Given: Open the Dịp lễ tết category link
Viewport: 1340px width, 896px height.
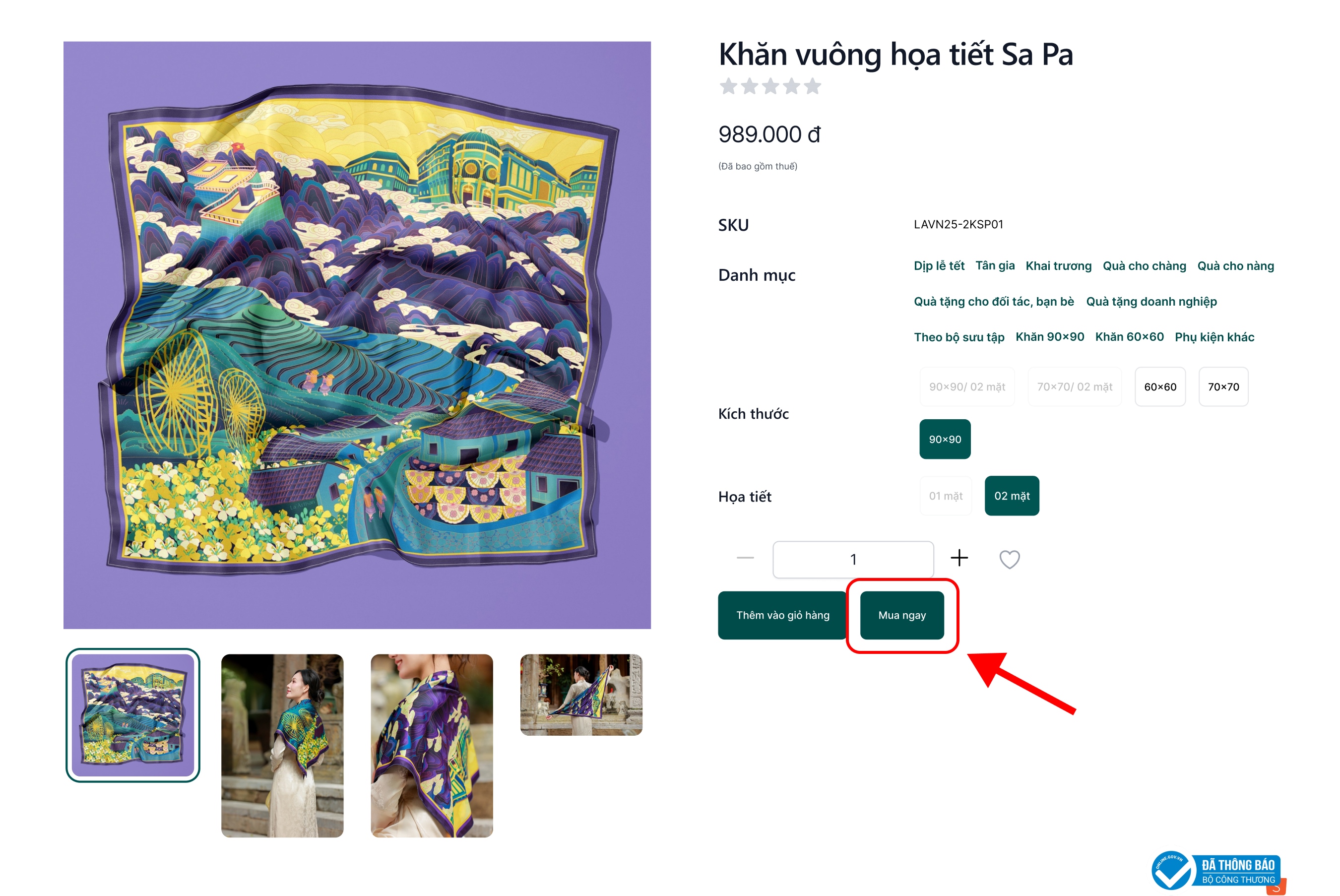Looking at the screenshot, I should click(938, 266).
